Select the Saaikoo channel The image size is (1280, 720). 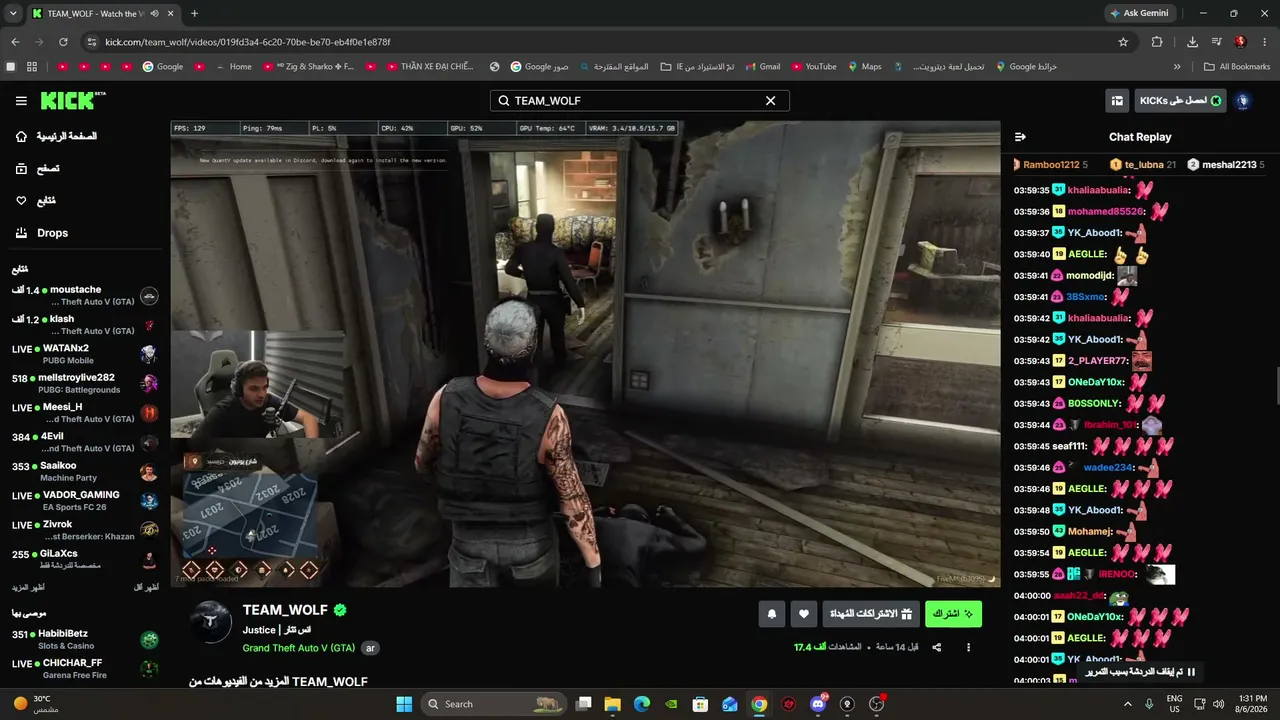click(x=86, y=472)
